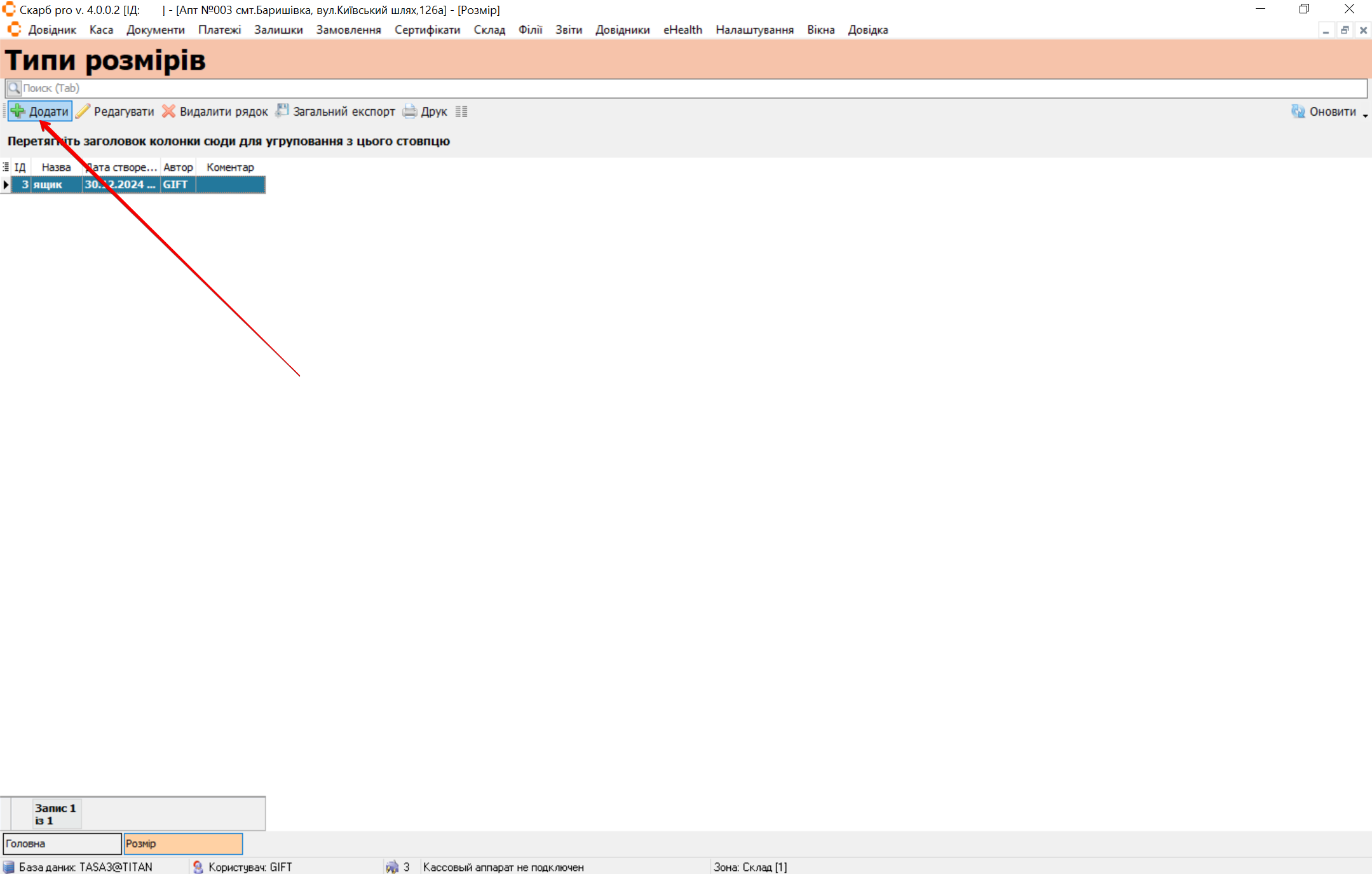This screenshot has width=1372, height=874.
Task: Open the toolbar overflow arrow near Оновити
Action: click(1365, 116)
